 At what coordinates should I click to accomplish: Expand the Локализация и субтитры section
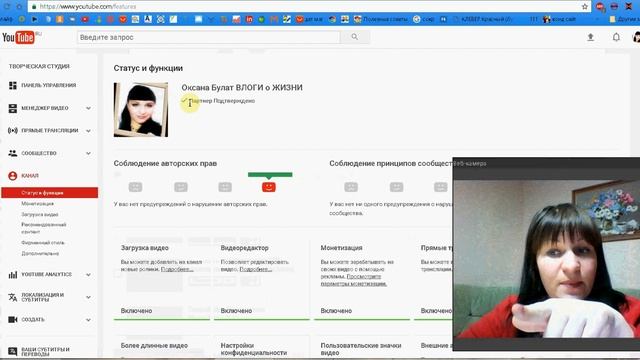point(89,297)
